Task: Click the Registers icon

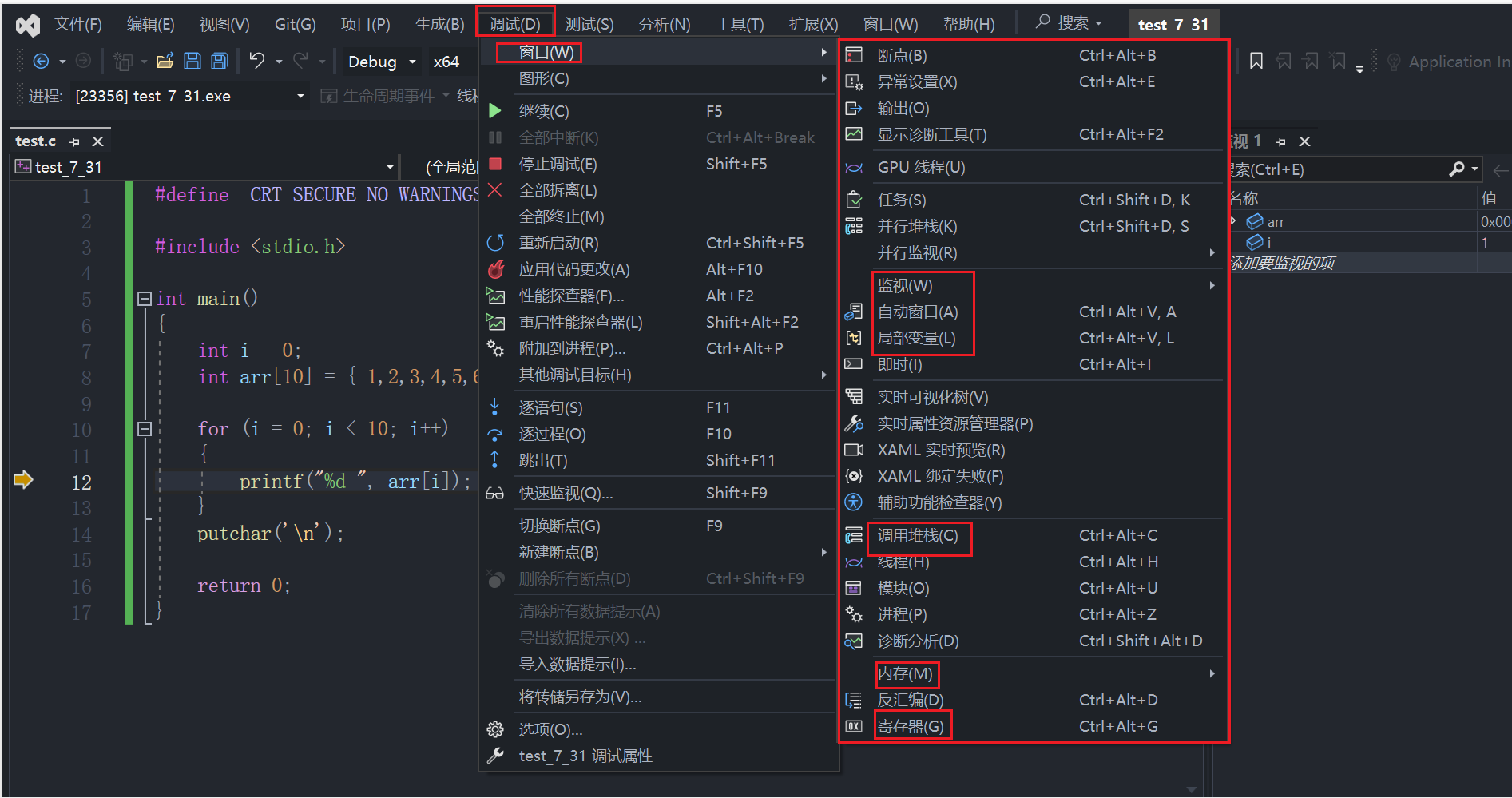Action: pos(854,726)
